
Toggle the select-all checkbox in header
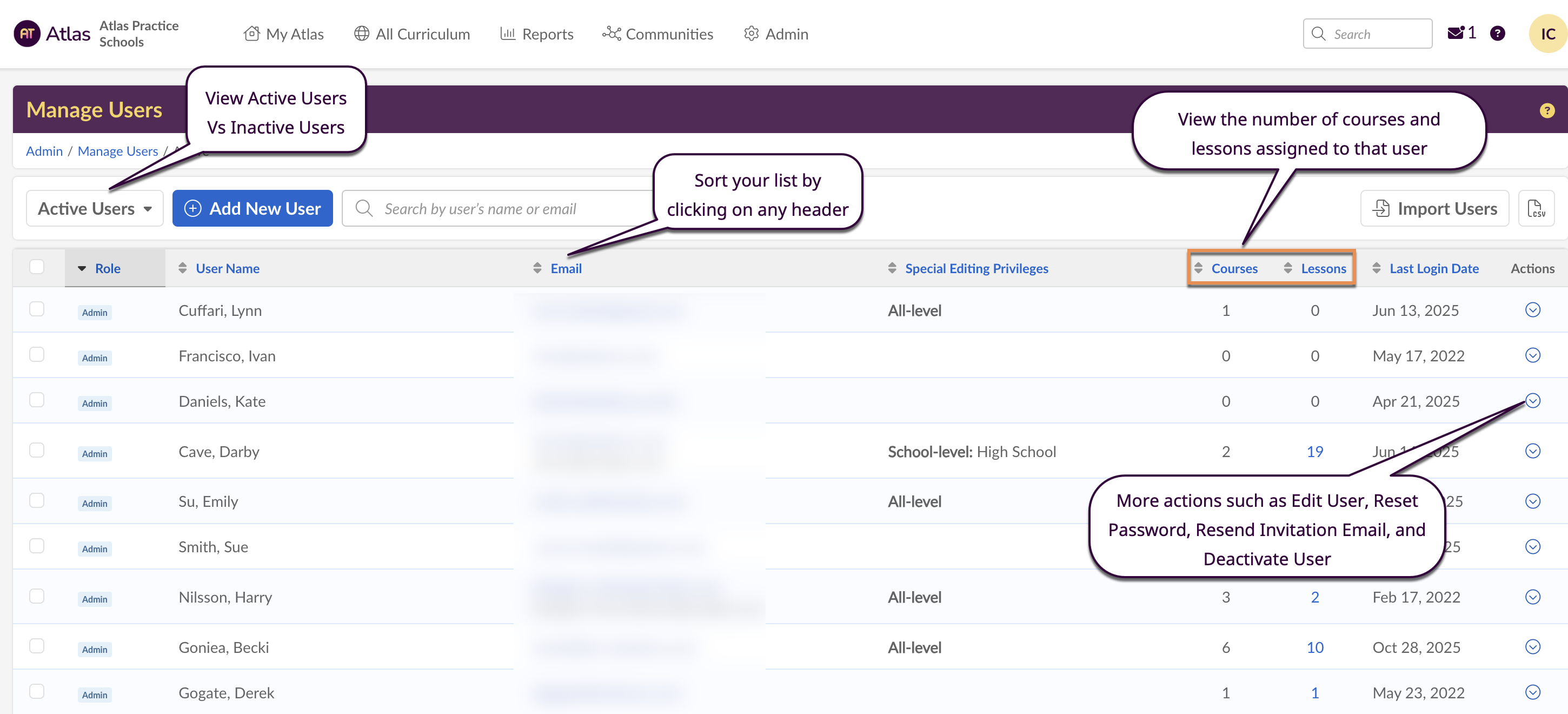[37, 267]
